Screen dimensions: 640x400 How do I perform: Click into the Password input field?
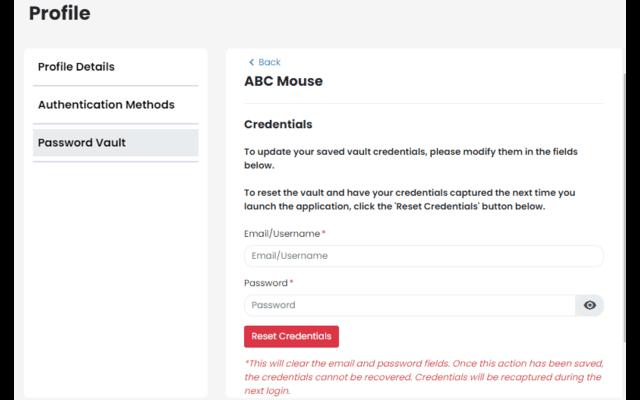410,305
